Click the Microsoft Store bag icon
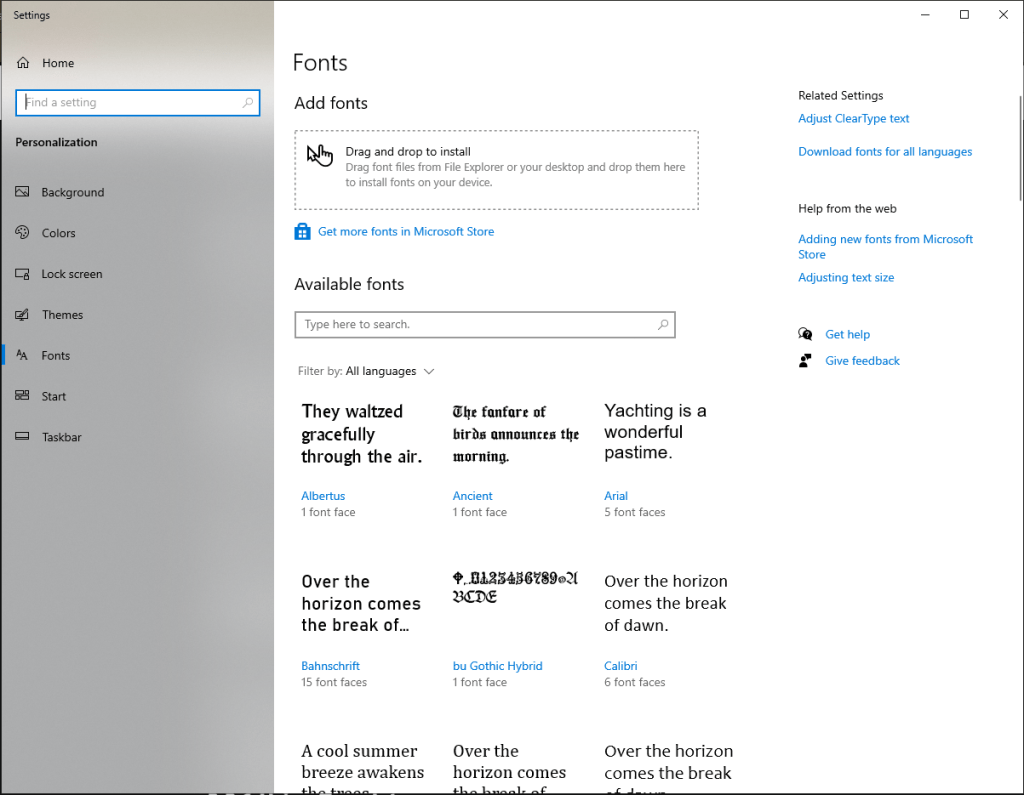The width and height of the screenshot is (1024, 795). pyautogui.click(x=303, y=232)
